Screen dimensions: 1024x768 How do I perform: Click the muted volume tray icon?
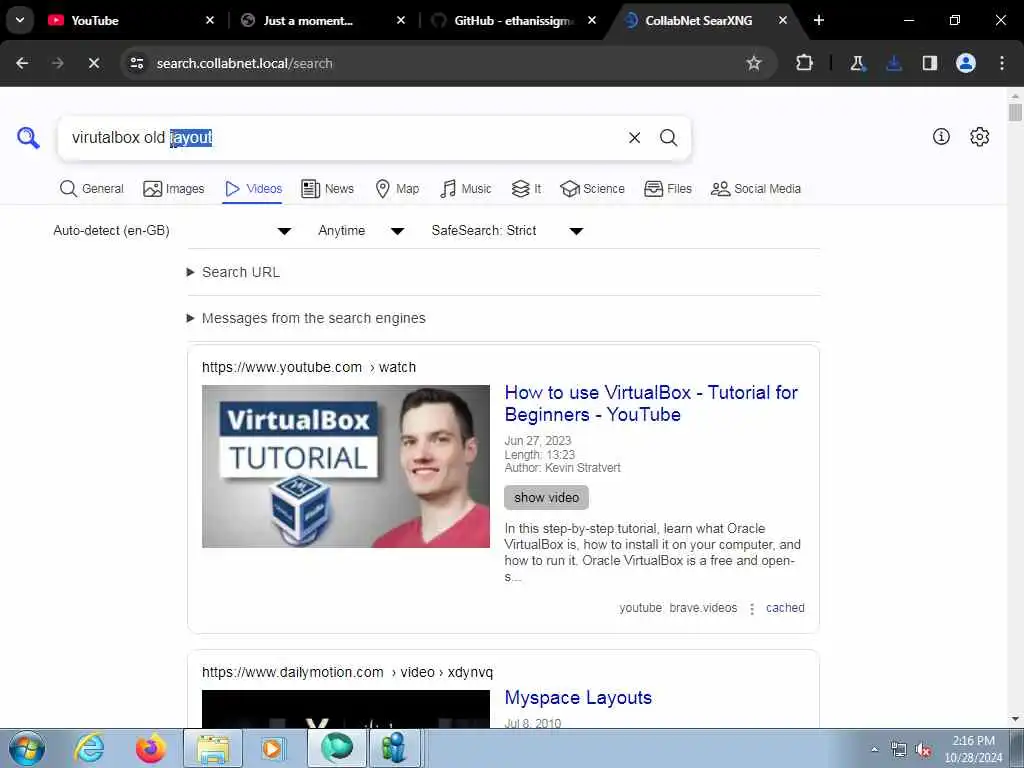coord(923,750)
